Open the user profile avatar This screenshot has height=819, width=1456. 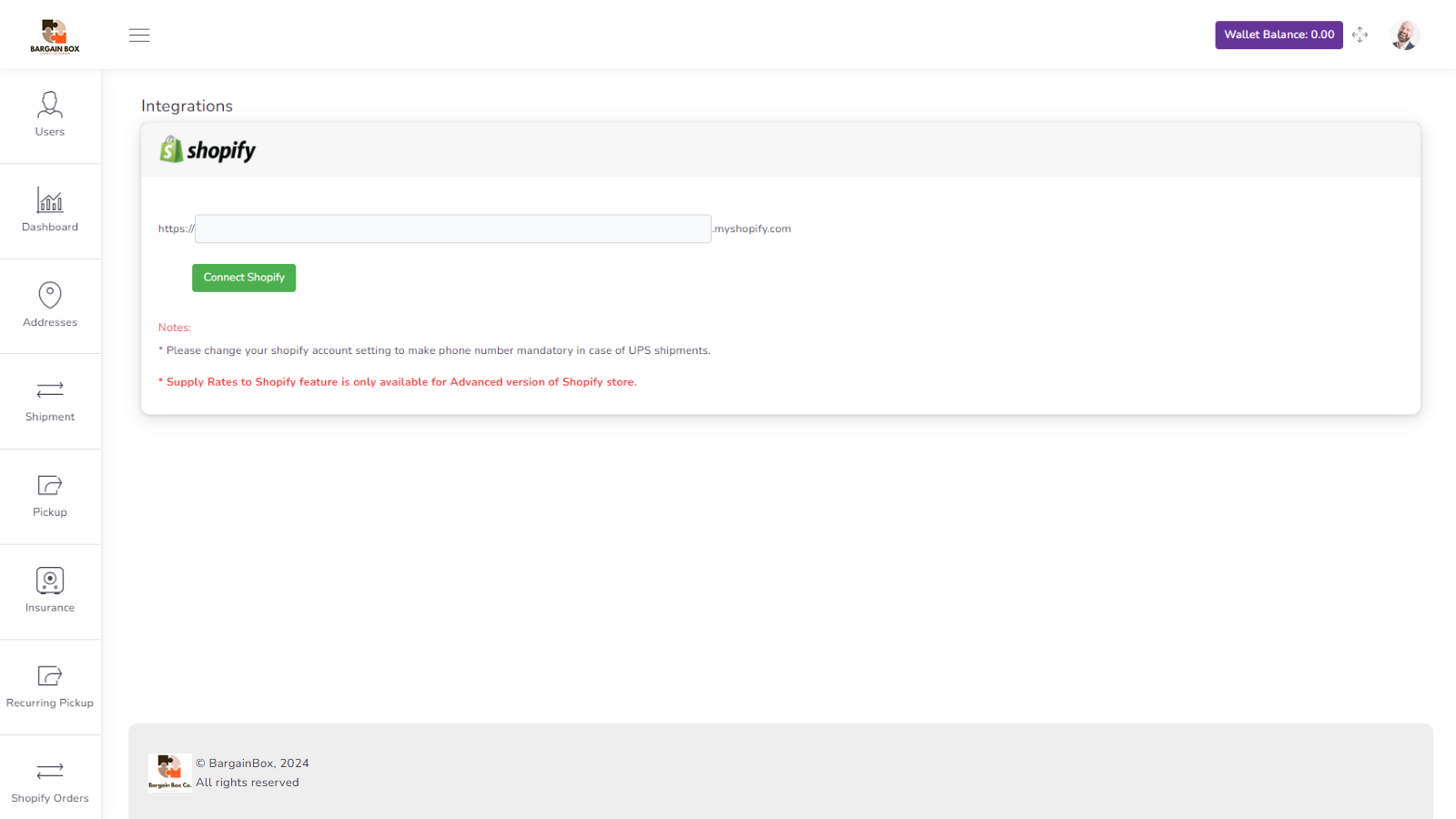point(1405,35)
